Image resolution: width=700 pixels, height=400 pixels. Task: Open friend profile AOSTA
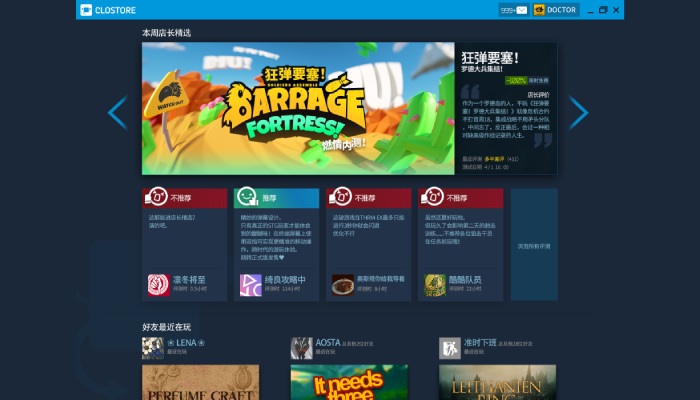328,342
